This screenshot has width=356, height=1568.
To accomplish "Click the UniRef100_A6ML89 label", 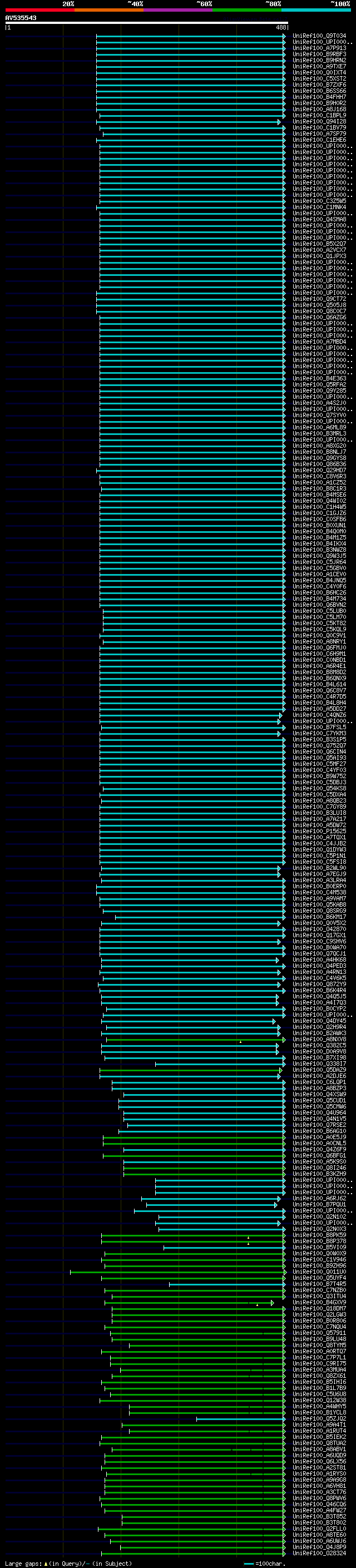I will (x=319, y=427).
